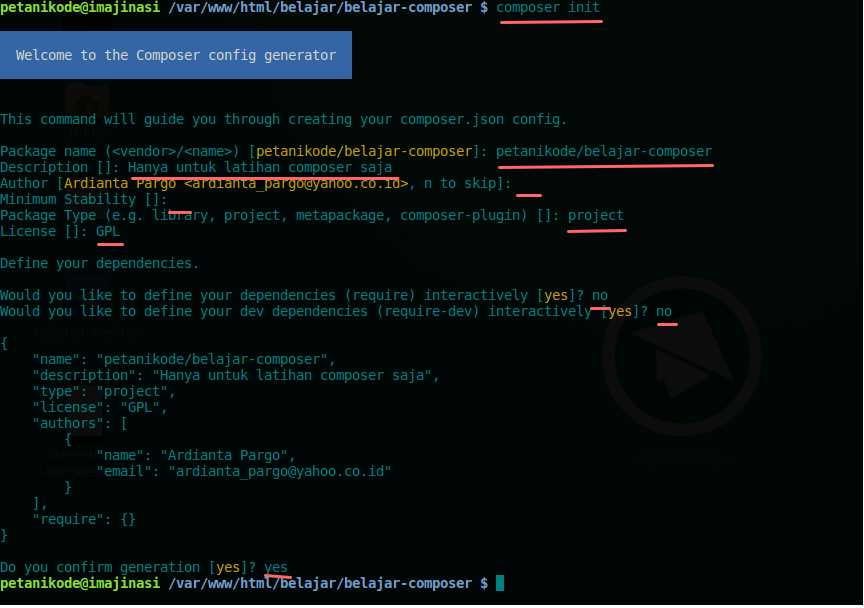Image resolution: width=864 pixels, height=608 pixels.
Task: Click the path '/var/www/html/belajar/belajar-composer' in the top prompt
Action: pos(320,8)
